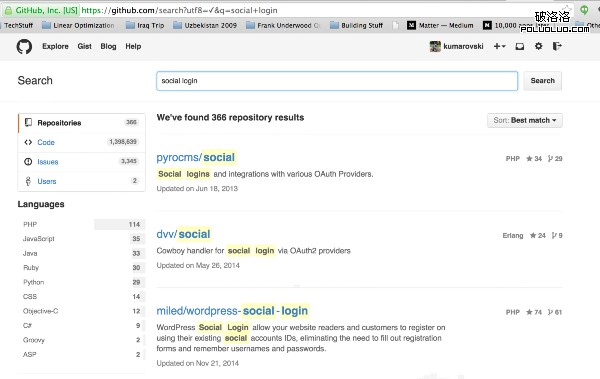This screenshot has width=600, height=379.
Task: Open kumarovski profile avatar
Action: [x=435, y=46]
